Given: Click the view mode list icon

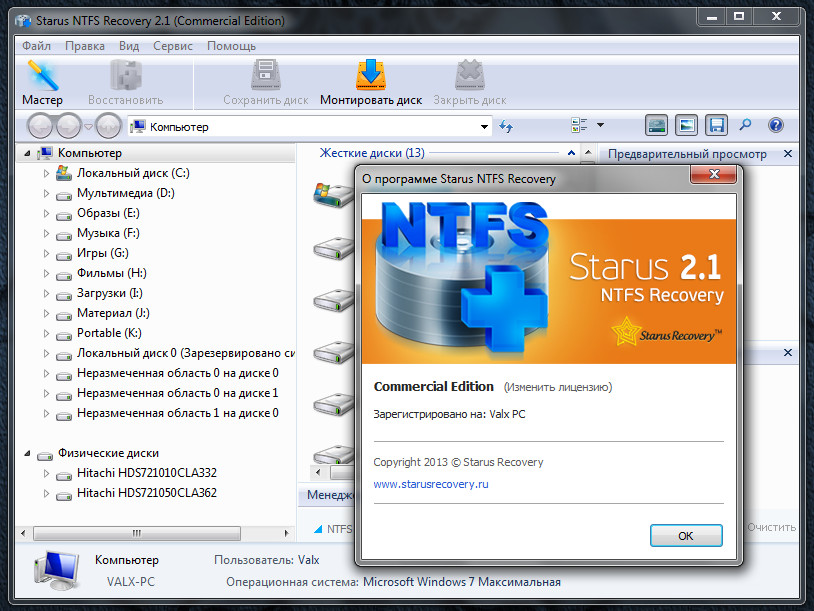Looking at the screenshot, I should [579, 125].
